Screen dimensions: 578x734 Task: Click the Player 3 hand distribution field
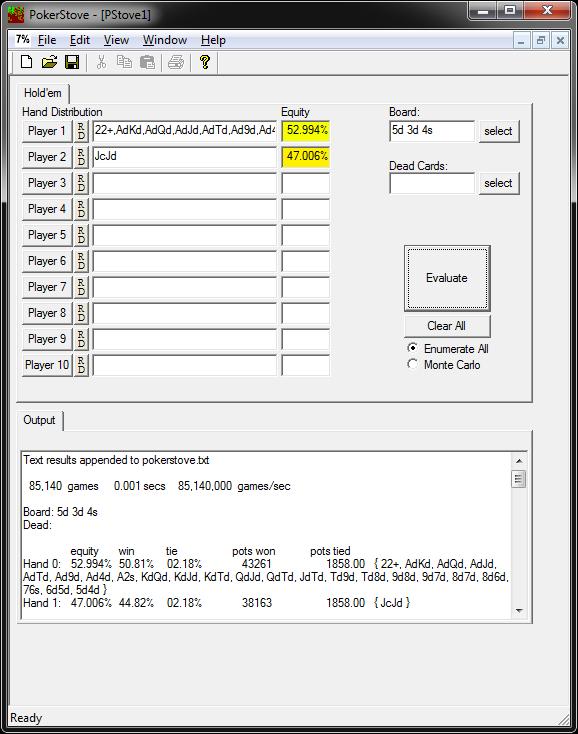coord(185,183)
